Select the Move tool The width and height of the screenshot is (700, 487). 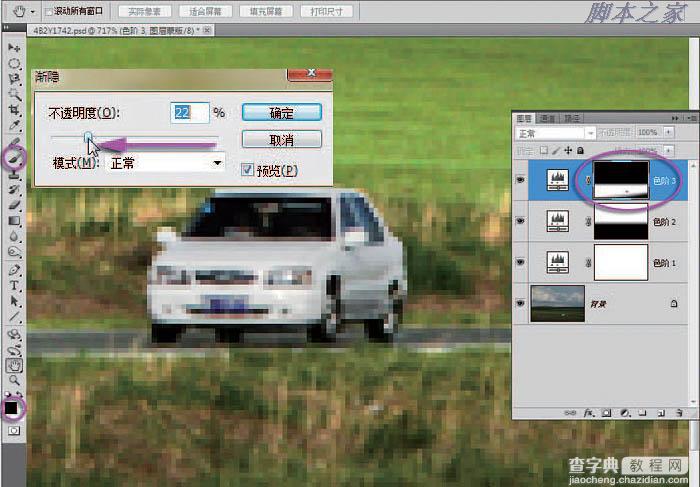tap(14, 48)
